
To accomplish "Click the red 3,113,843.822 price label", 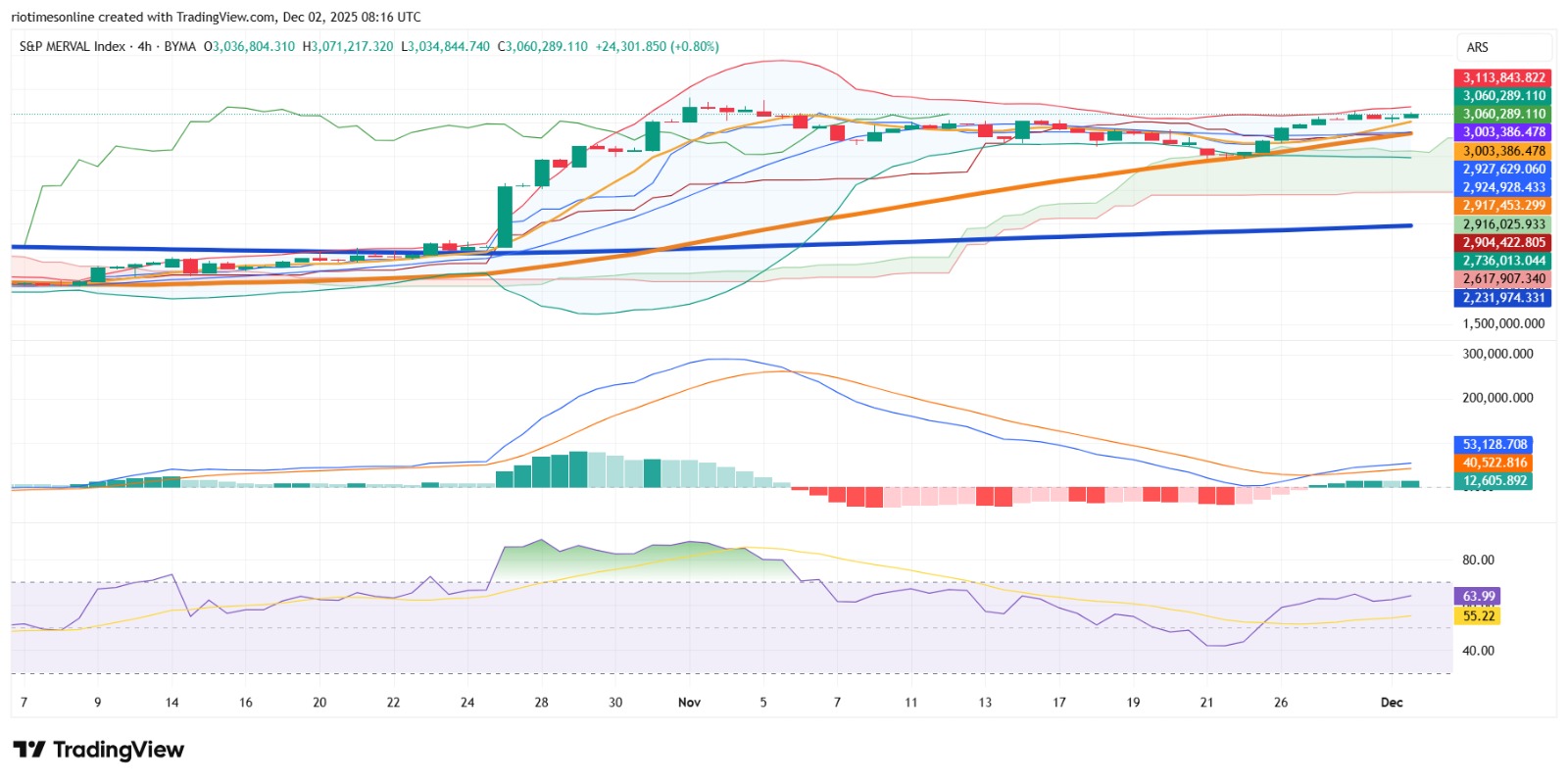I will [x=1502, y=77].
